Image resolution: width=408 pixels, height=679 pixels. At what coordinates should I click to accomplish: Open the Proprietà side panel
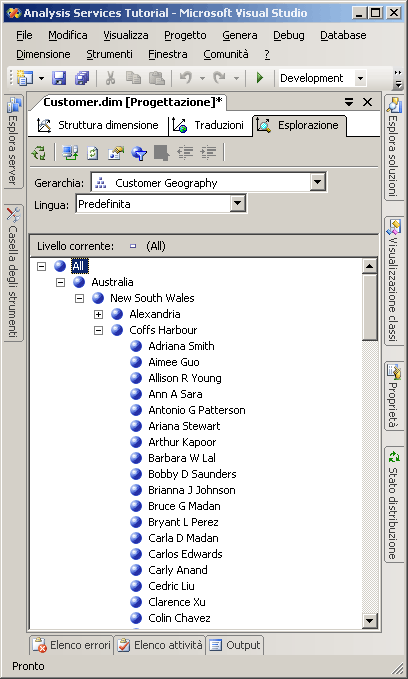[x=394, y=396]
